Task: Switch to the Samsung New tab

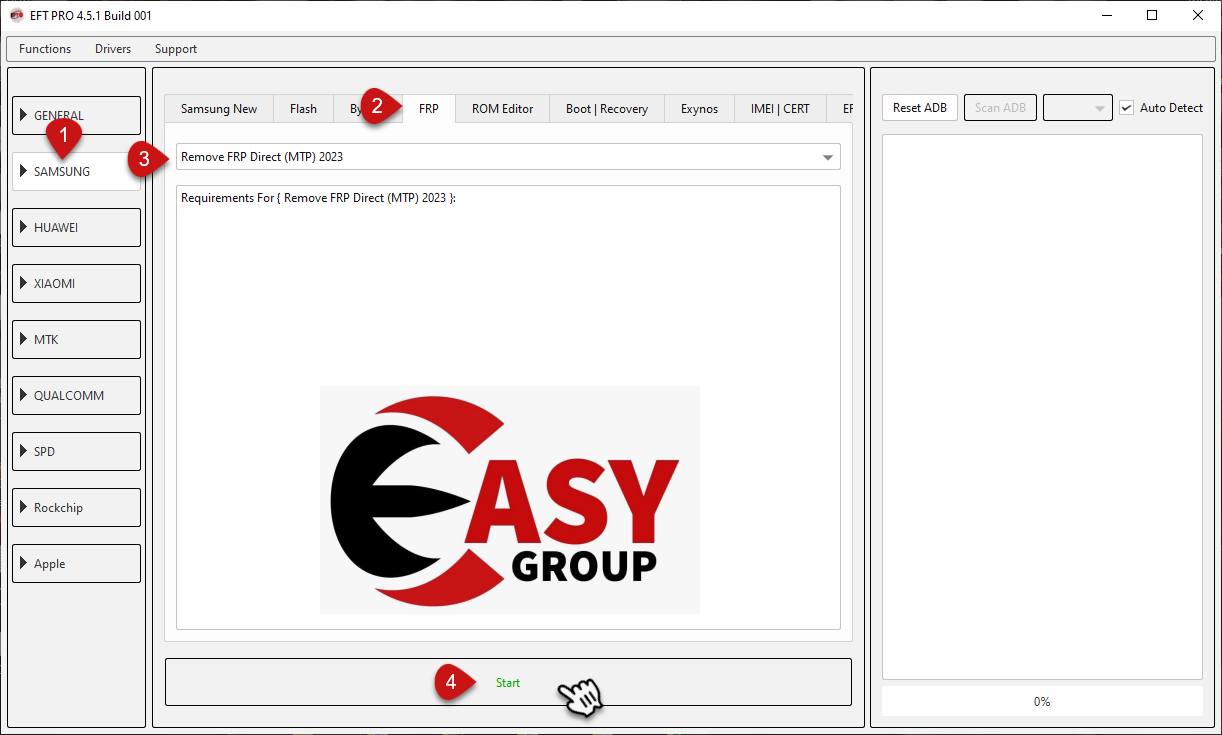Action: coord(219,109)
